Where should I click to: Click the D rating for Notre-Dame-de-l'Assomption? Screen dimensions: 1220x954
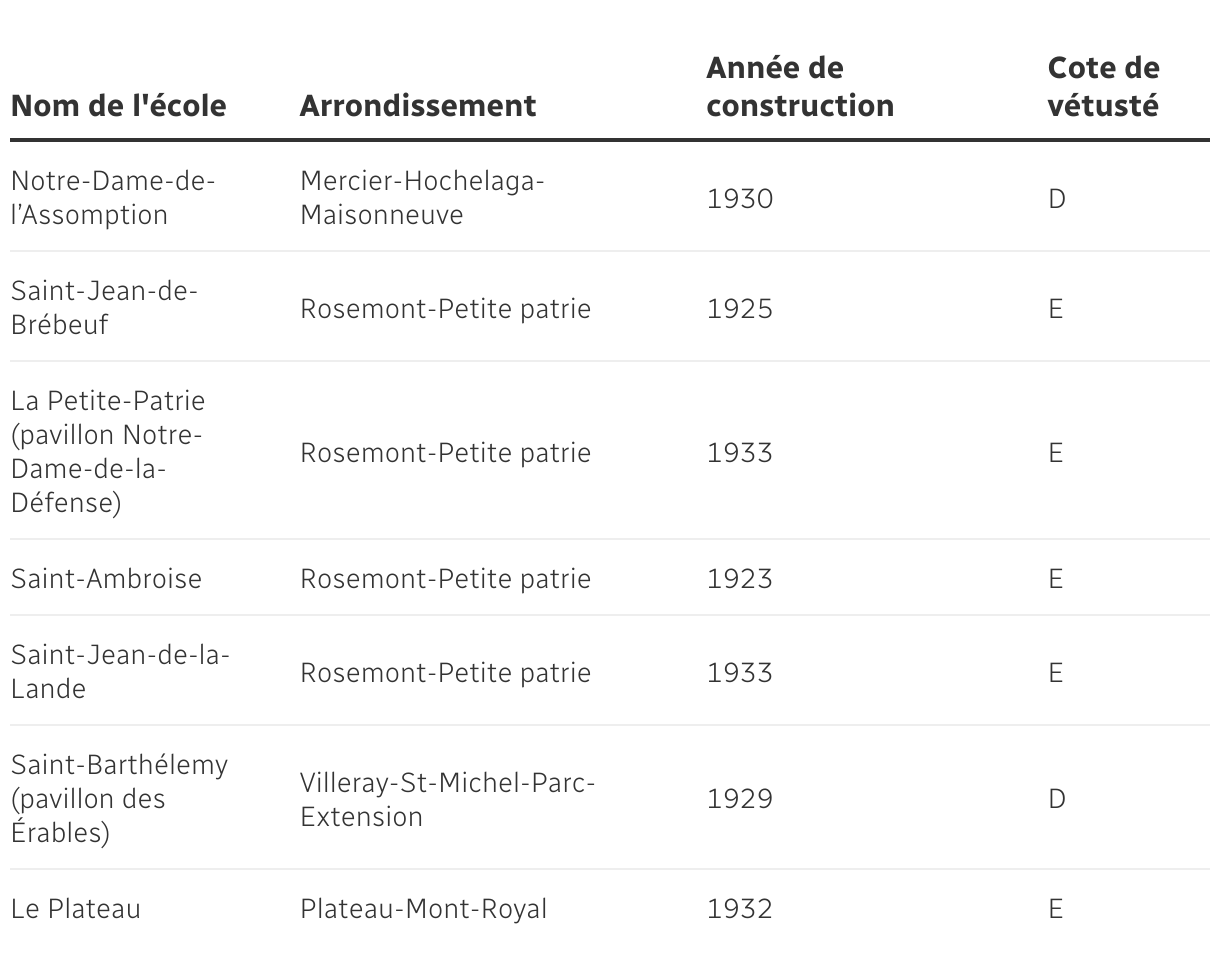click(1057, 199)
